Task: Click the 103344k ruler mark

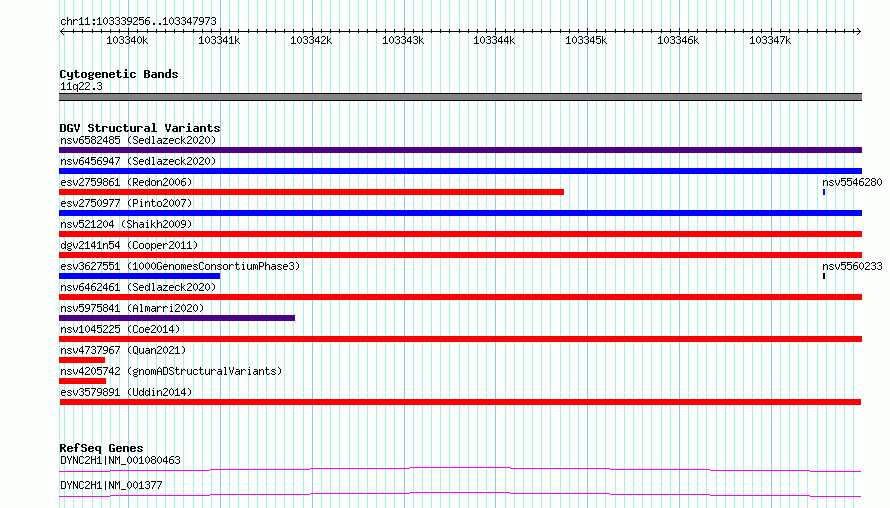Action: coord(494,40)
